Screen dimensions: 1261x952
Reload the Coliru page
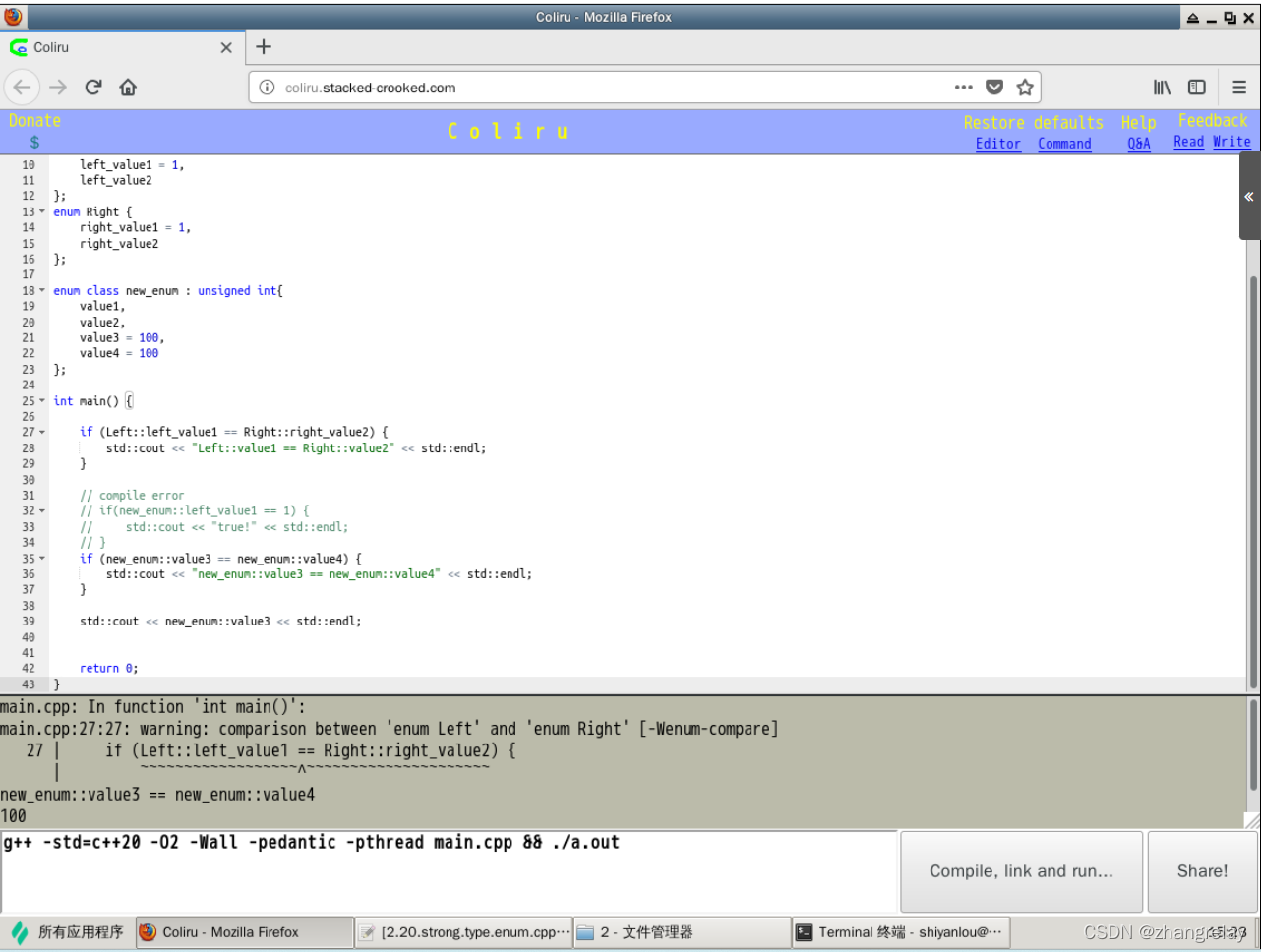pyautogui.click(x=93, y=87)
